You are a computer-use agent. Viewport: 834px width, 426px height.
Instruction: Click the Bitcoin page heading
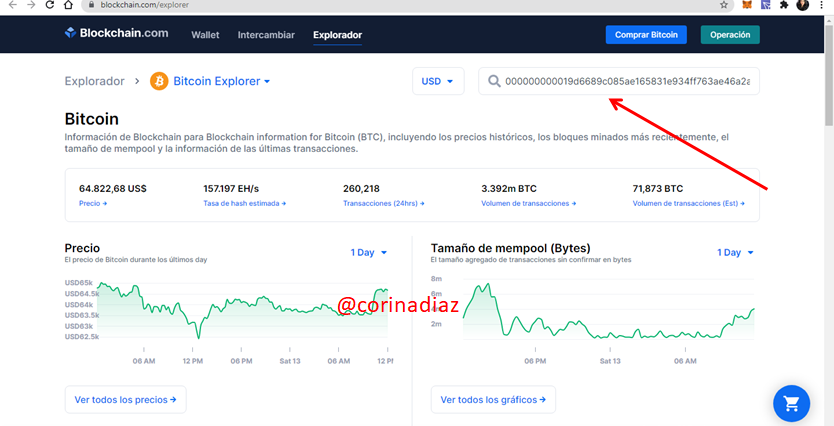[91, 119]
